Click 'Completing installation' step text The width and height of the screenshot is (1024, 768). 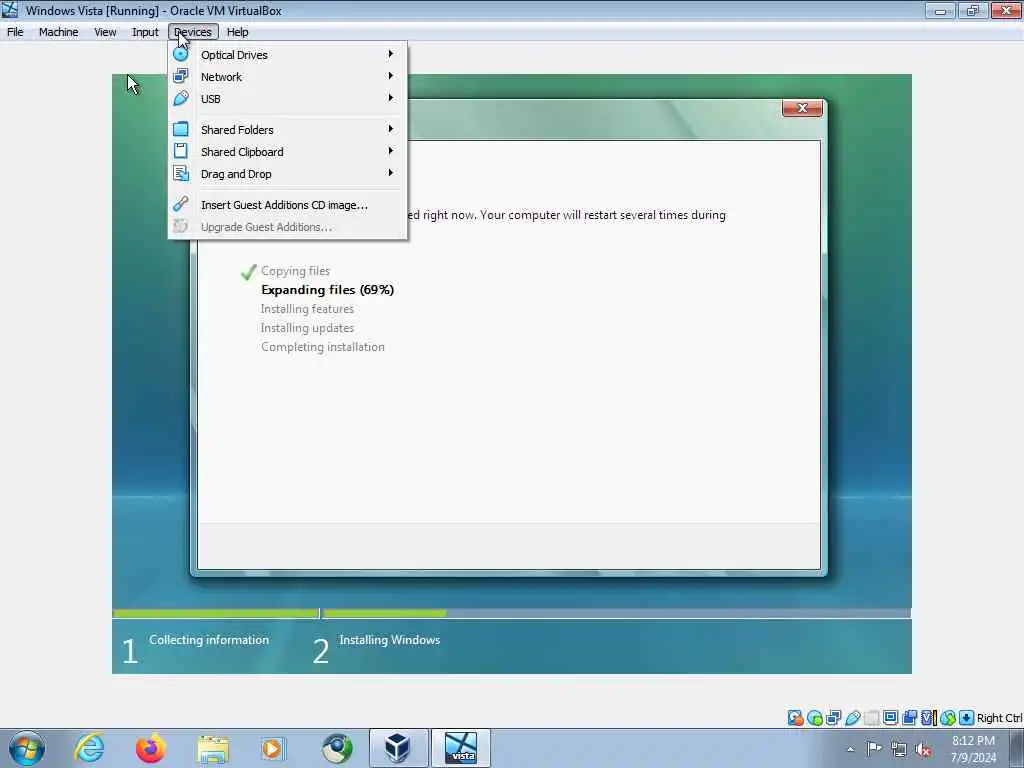[x=323, y=347]
